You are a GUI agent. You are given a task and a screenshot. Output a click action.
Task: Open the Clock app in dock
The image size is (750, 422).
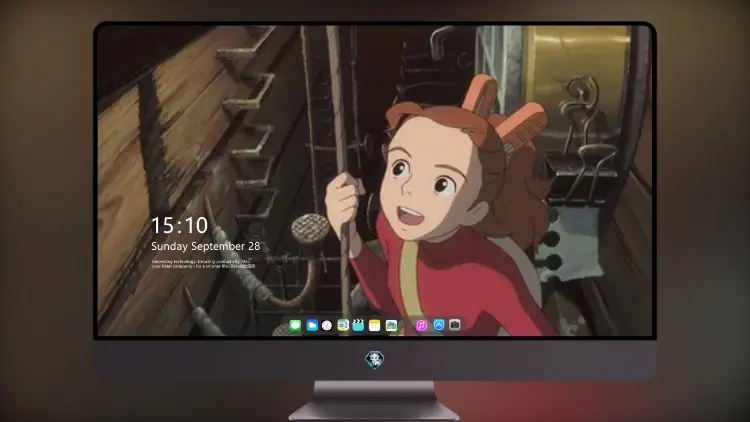tap(327, 325)
